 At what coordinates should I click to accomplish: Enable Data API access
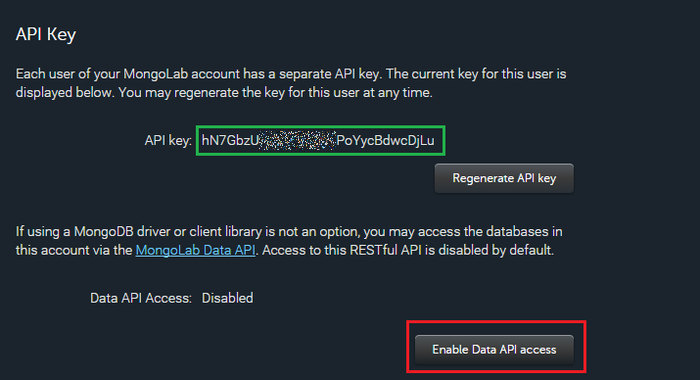(494, 350)
